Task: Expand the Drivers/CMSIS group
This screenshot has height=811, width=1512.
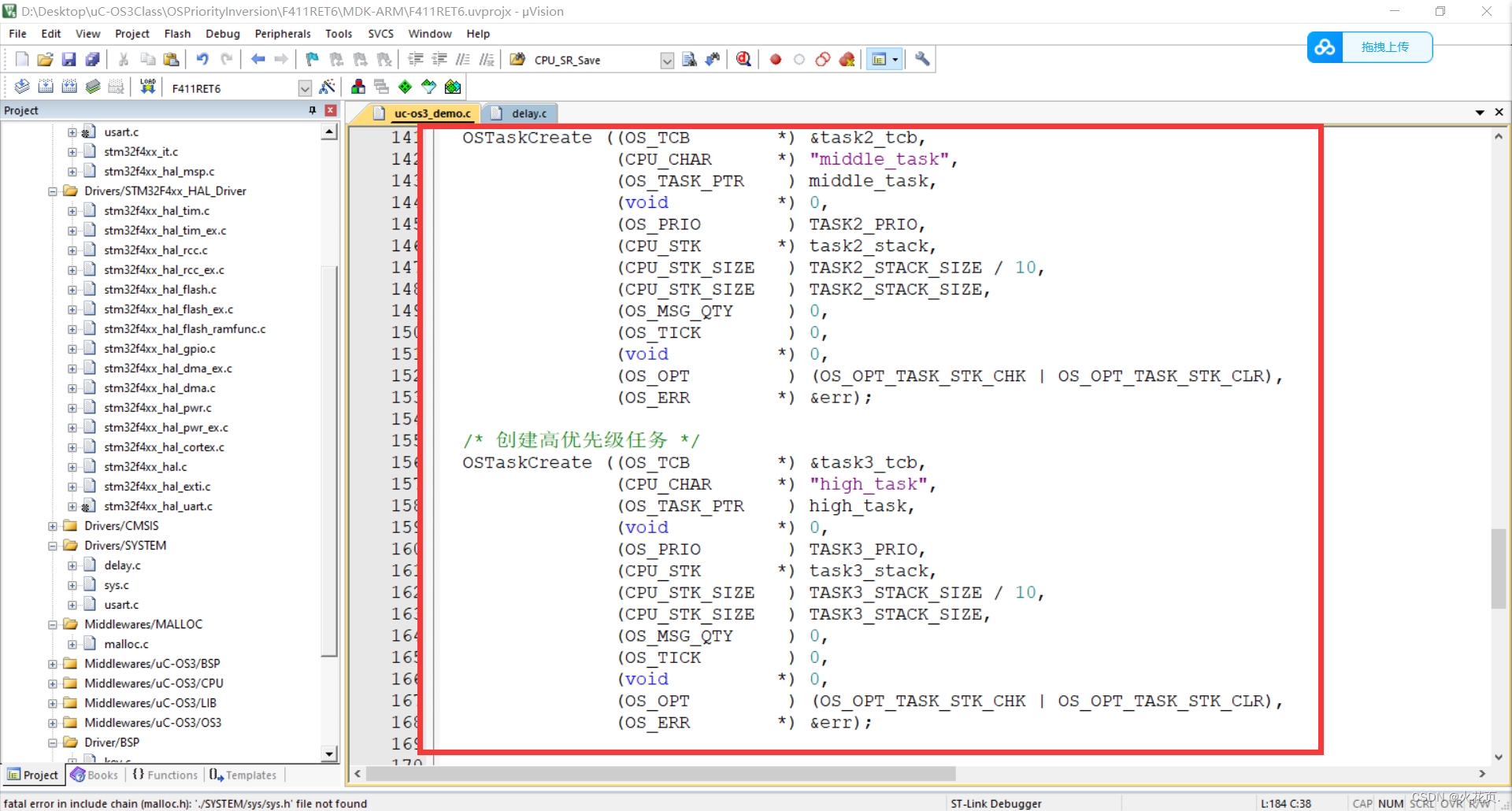Action: pos(53,526)
